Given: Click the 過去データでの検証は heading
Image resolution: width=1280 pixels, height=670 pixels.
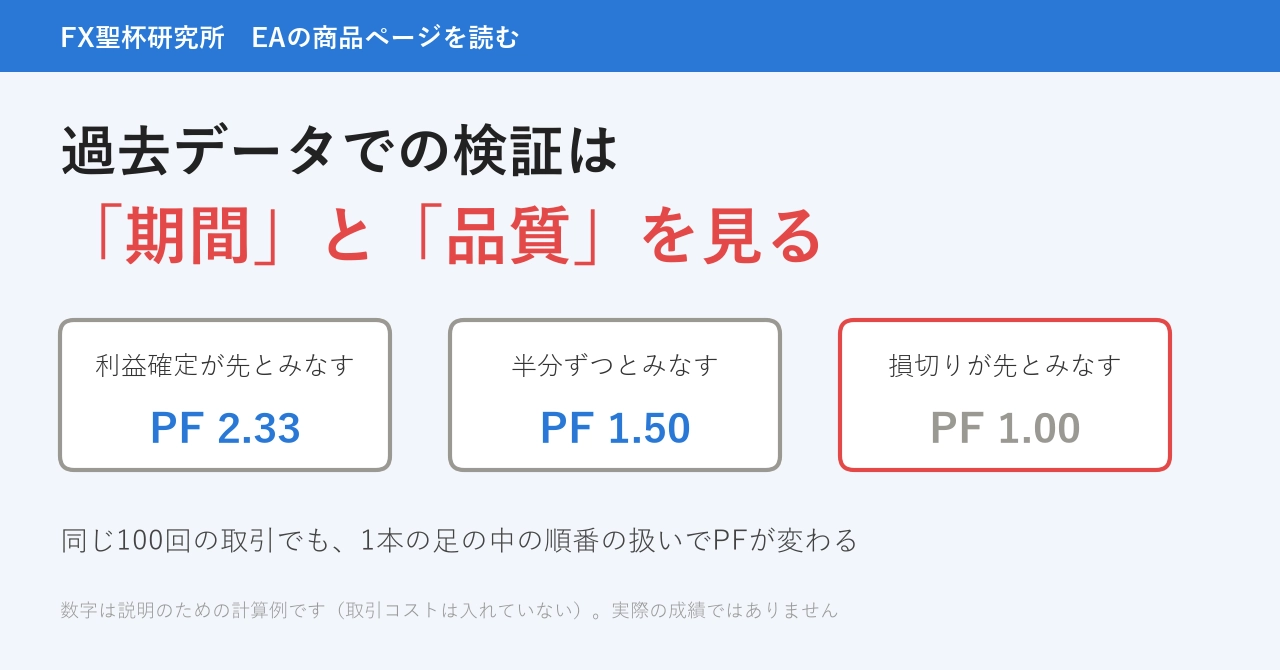Looking at the screenshot, I should point(340,151).
